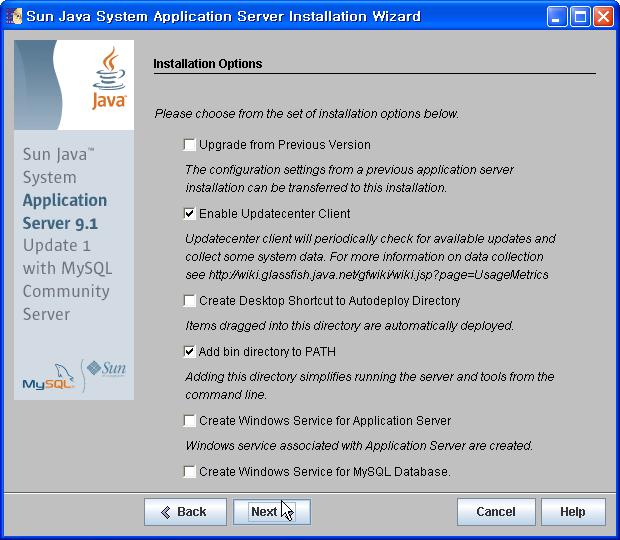Cancel the installation wizard
The width and height of the screenshot is (620, 540).
click(x=496, y=512)
